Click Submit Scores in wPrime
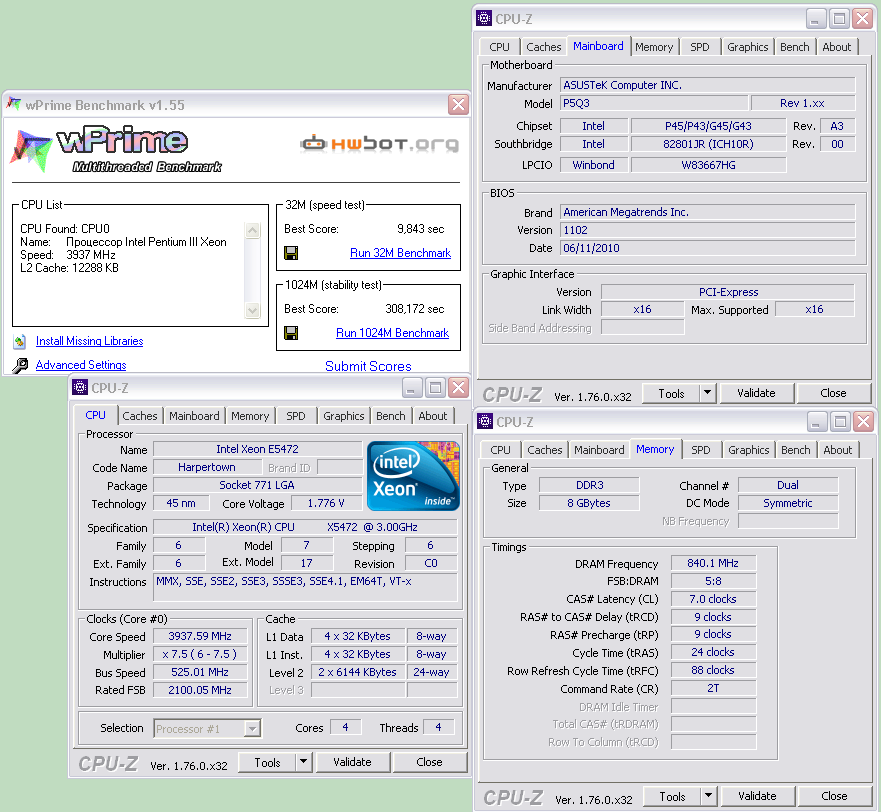Screen dimensions: 881x812 click(368, 366)
